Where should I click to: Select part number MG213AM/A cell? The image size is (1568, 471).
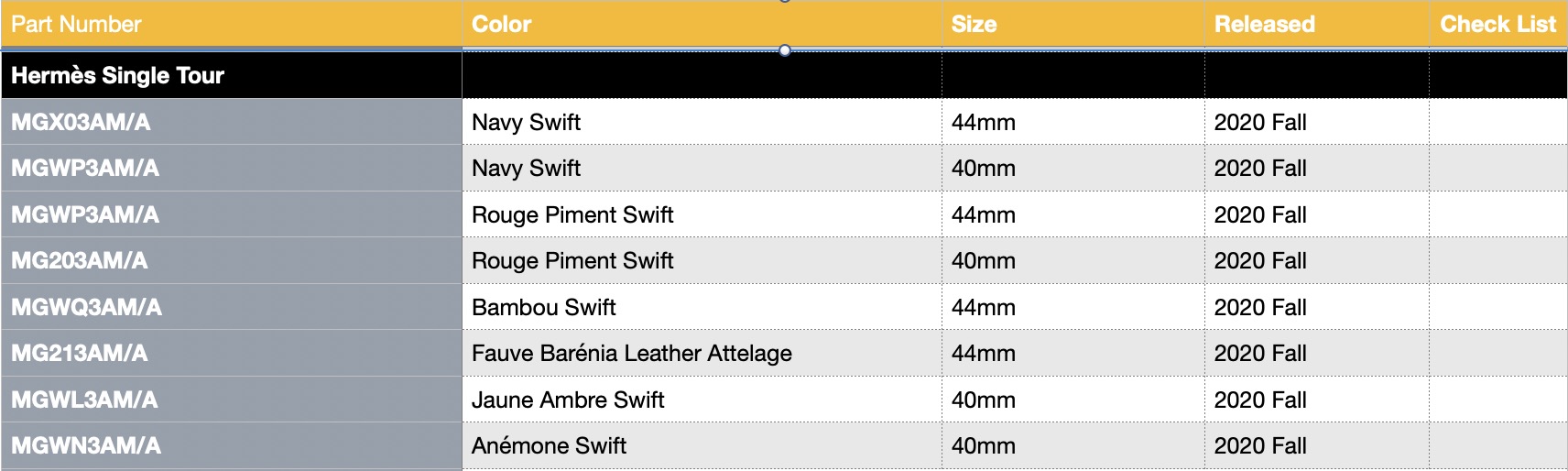232,353
